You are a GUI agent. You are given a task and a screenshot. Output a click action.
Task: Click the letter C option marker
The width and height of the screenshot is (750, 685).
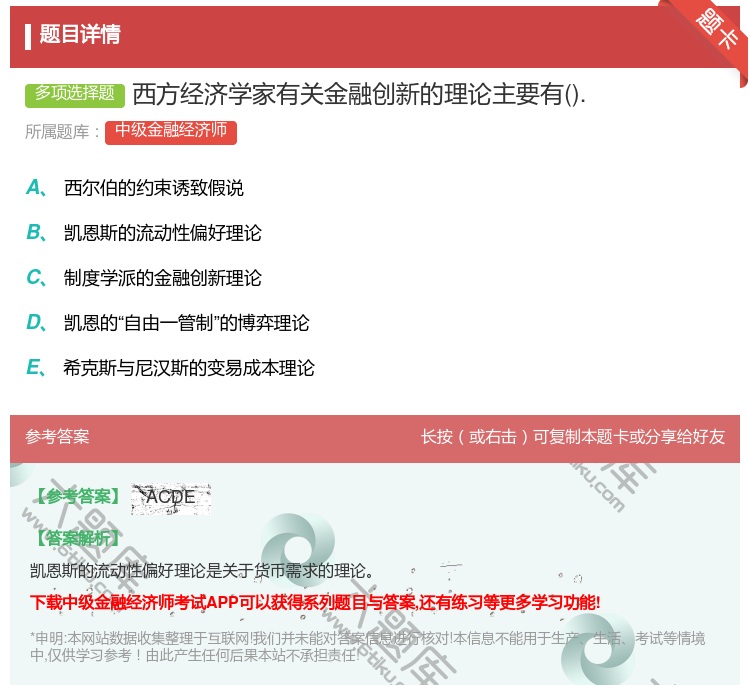[x=36, y=277]
